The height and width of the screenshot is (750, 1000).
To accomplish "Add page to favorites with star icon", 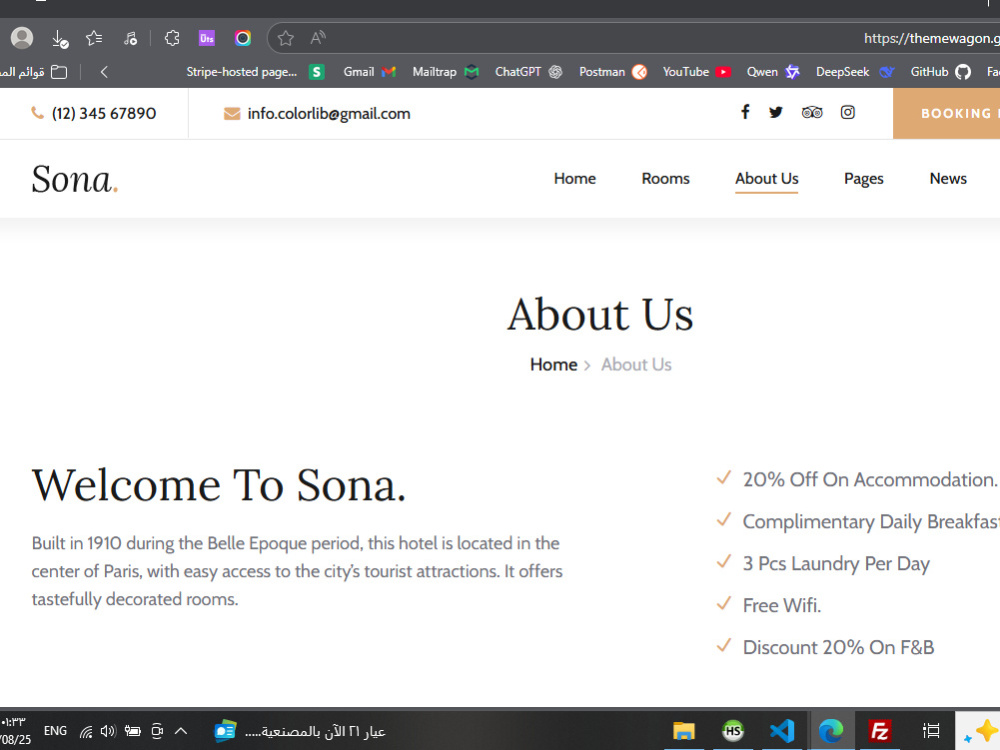I will 286,38.
